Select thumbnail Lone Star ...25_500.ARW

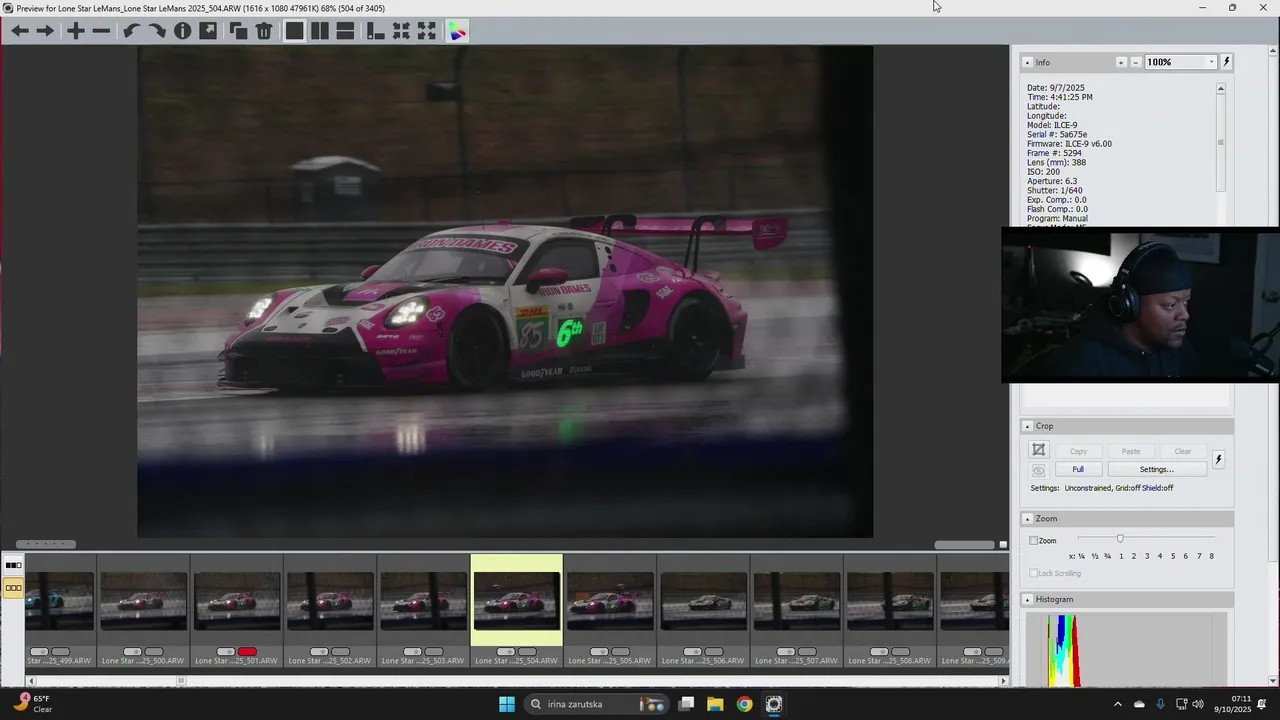143,600
